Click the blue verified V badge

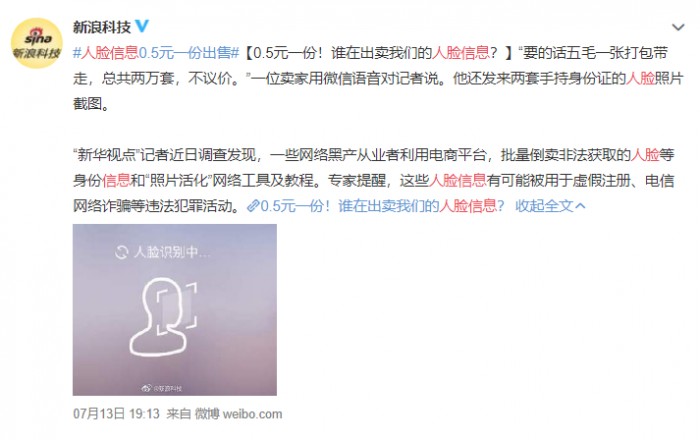pos(142,26)
